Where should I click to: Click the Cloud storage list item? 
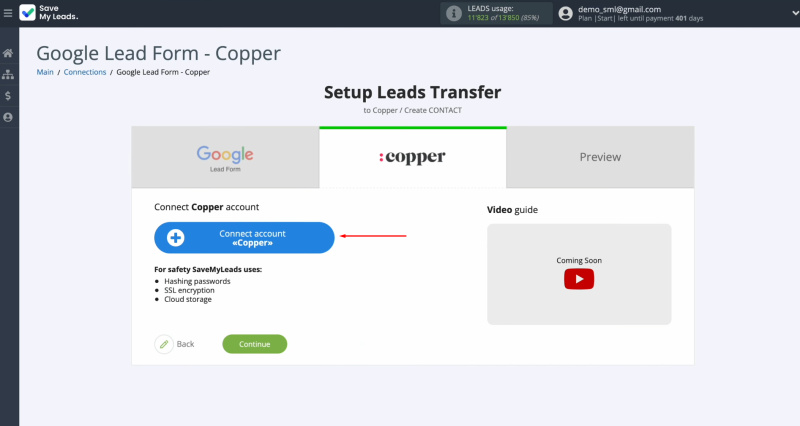point(188,299)
